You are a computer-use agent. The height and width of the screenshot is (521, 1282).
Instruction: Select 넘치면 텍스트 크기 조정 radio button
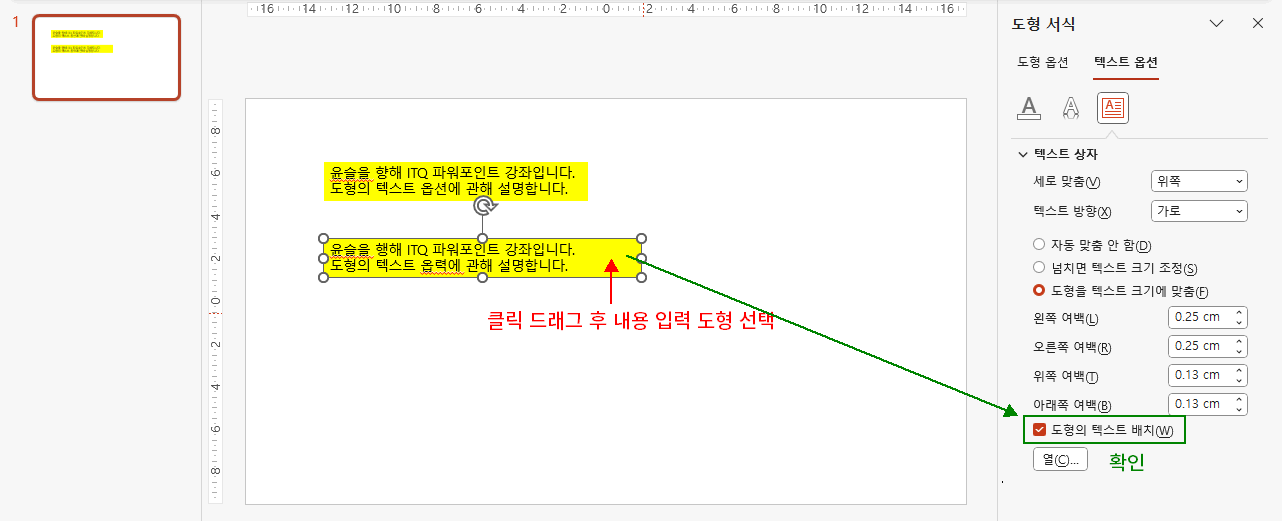click(x=1039, y=268)
